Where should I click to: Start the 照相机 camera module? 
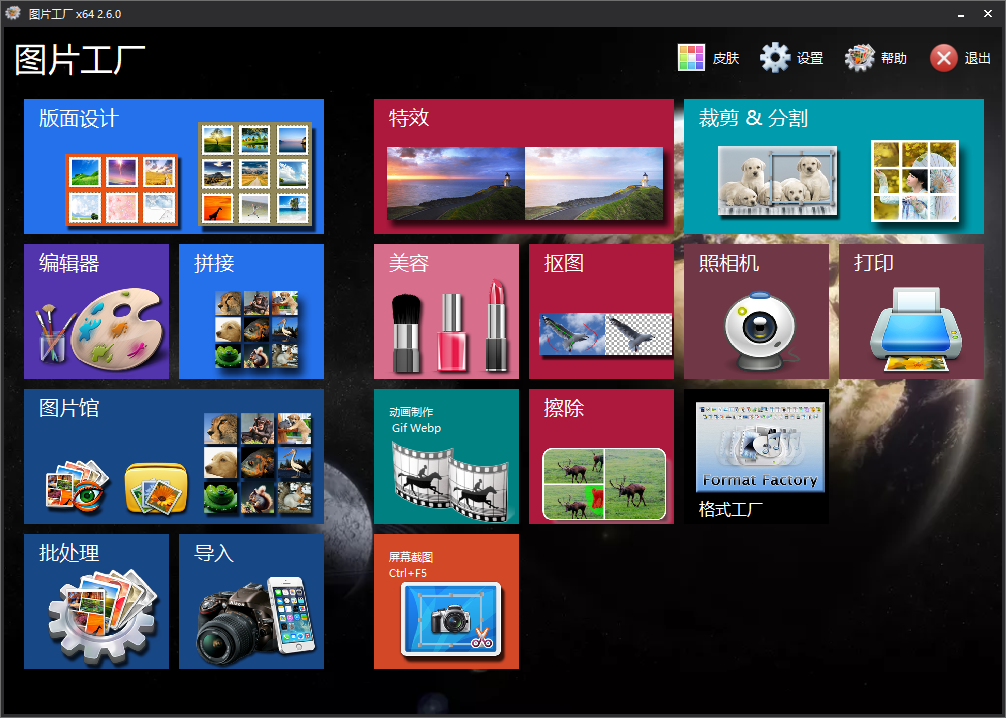tap(756, 311)
